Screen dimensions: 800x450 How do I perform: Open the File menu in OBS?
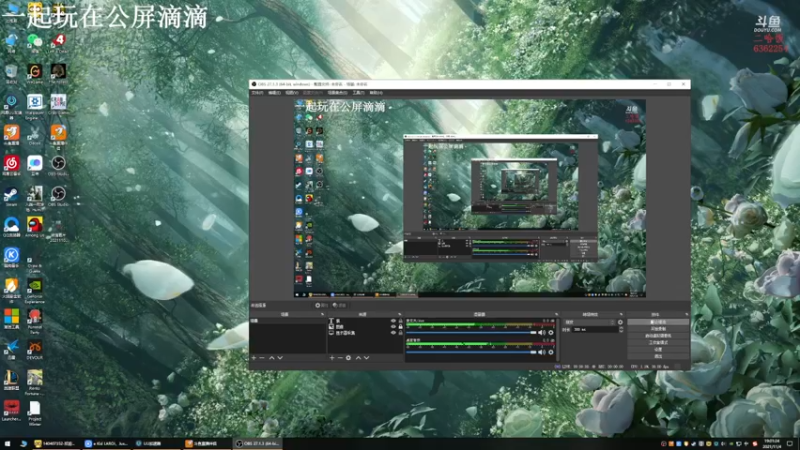click(258, 93)
